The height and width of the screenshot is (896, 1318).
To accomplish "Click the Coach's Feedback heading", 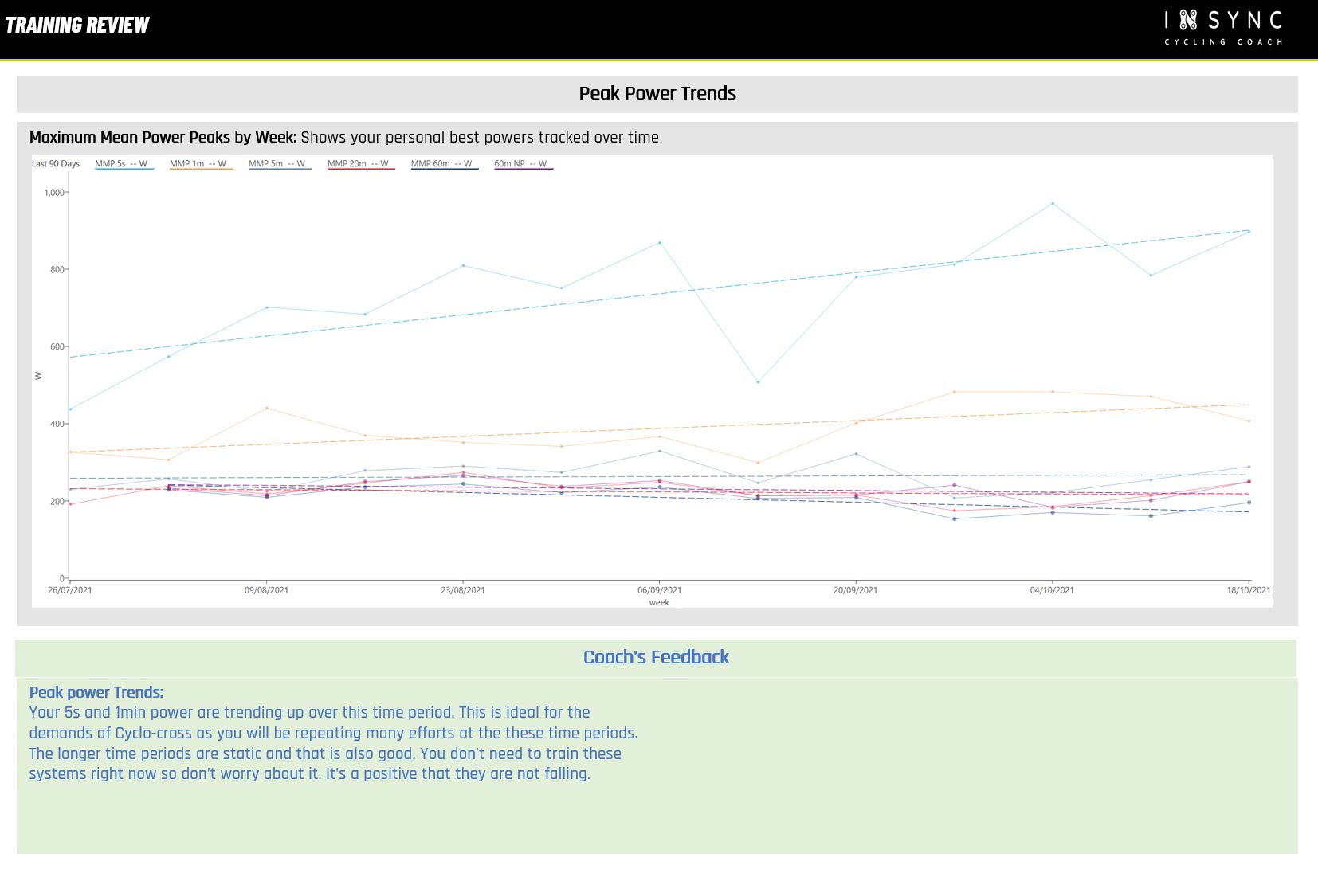I will point(656,657).
